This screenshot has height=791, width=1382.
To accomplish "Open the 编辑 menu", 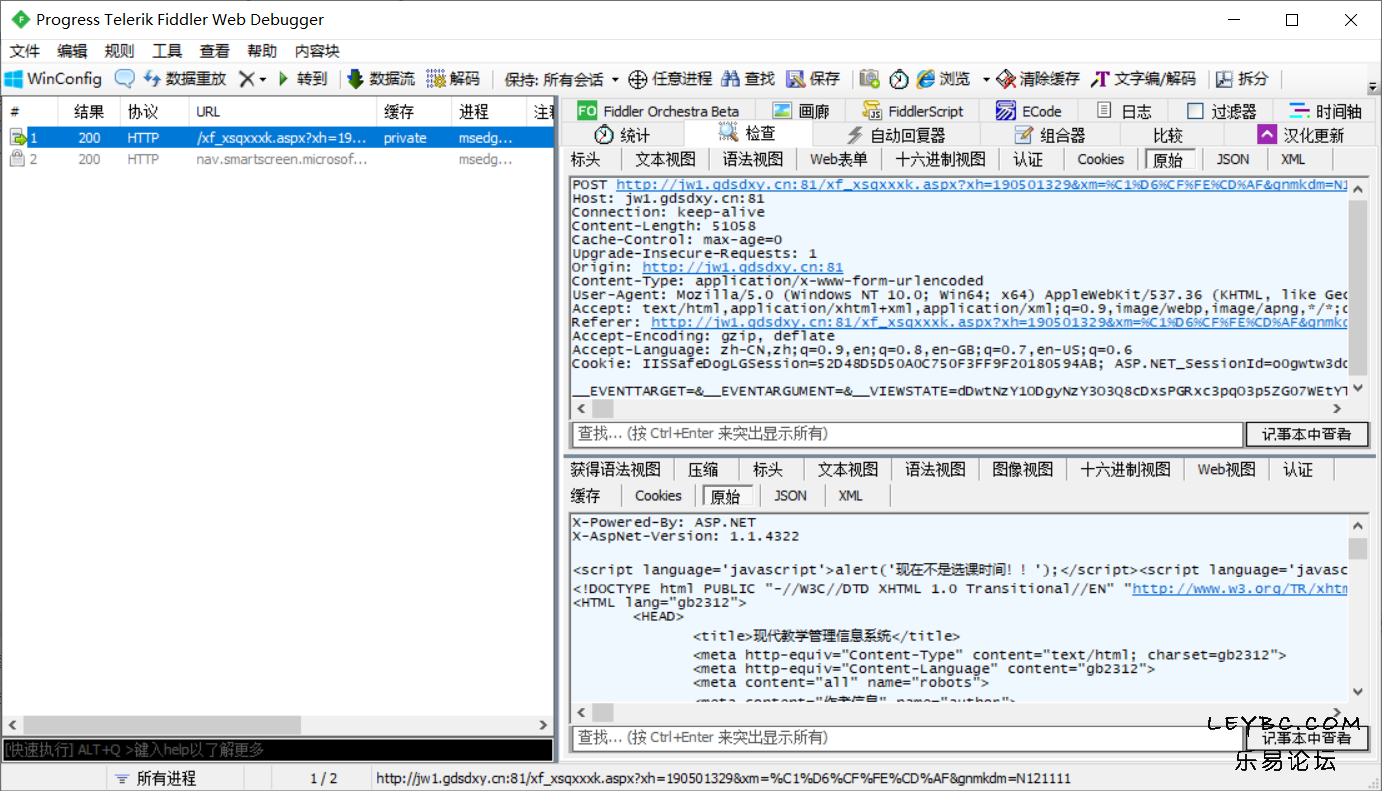I will point(72,51).
